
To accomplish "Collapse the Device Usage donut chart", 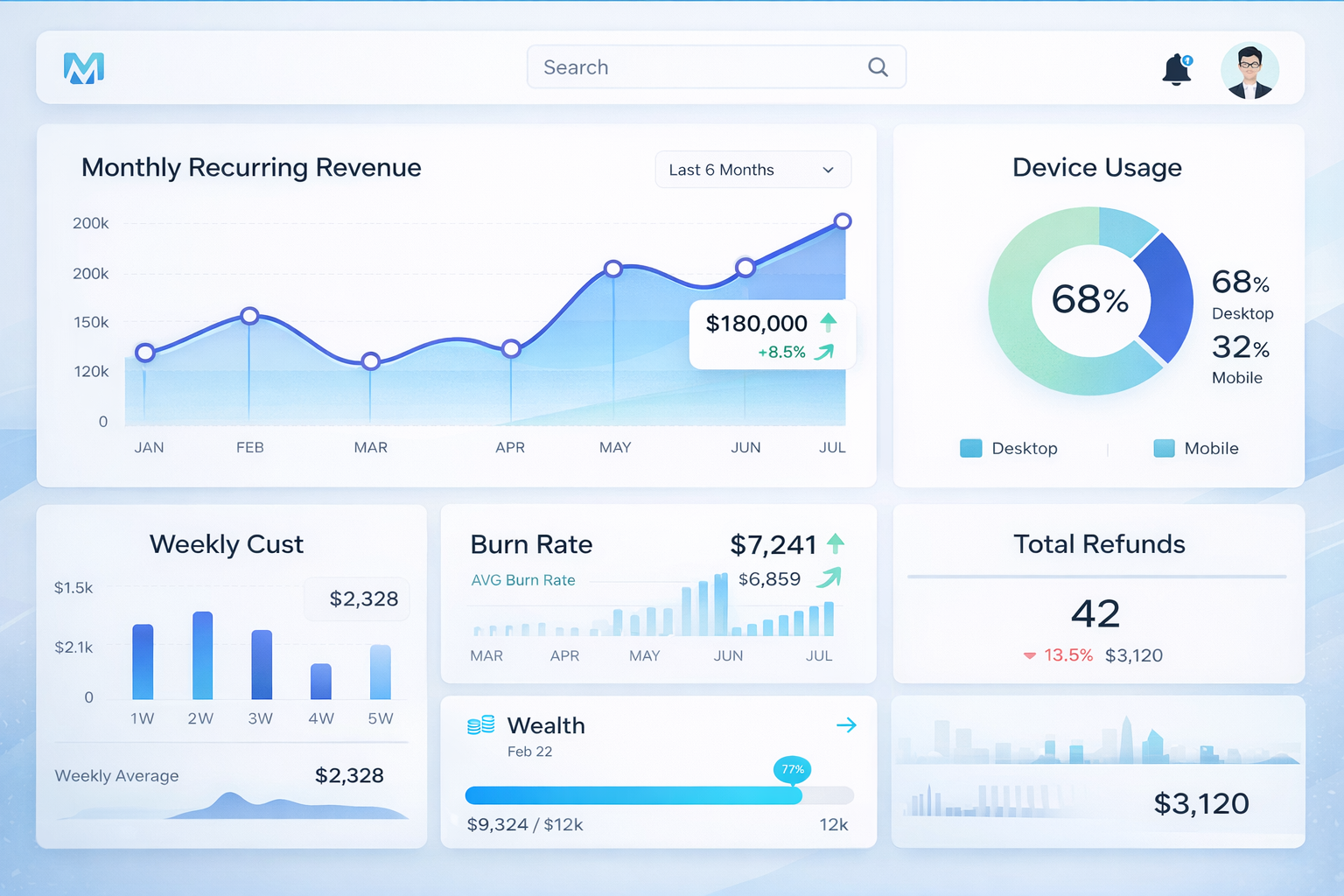I will [1090, 301].
